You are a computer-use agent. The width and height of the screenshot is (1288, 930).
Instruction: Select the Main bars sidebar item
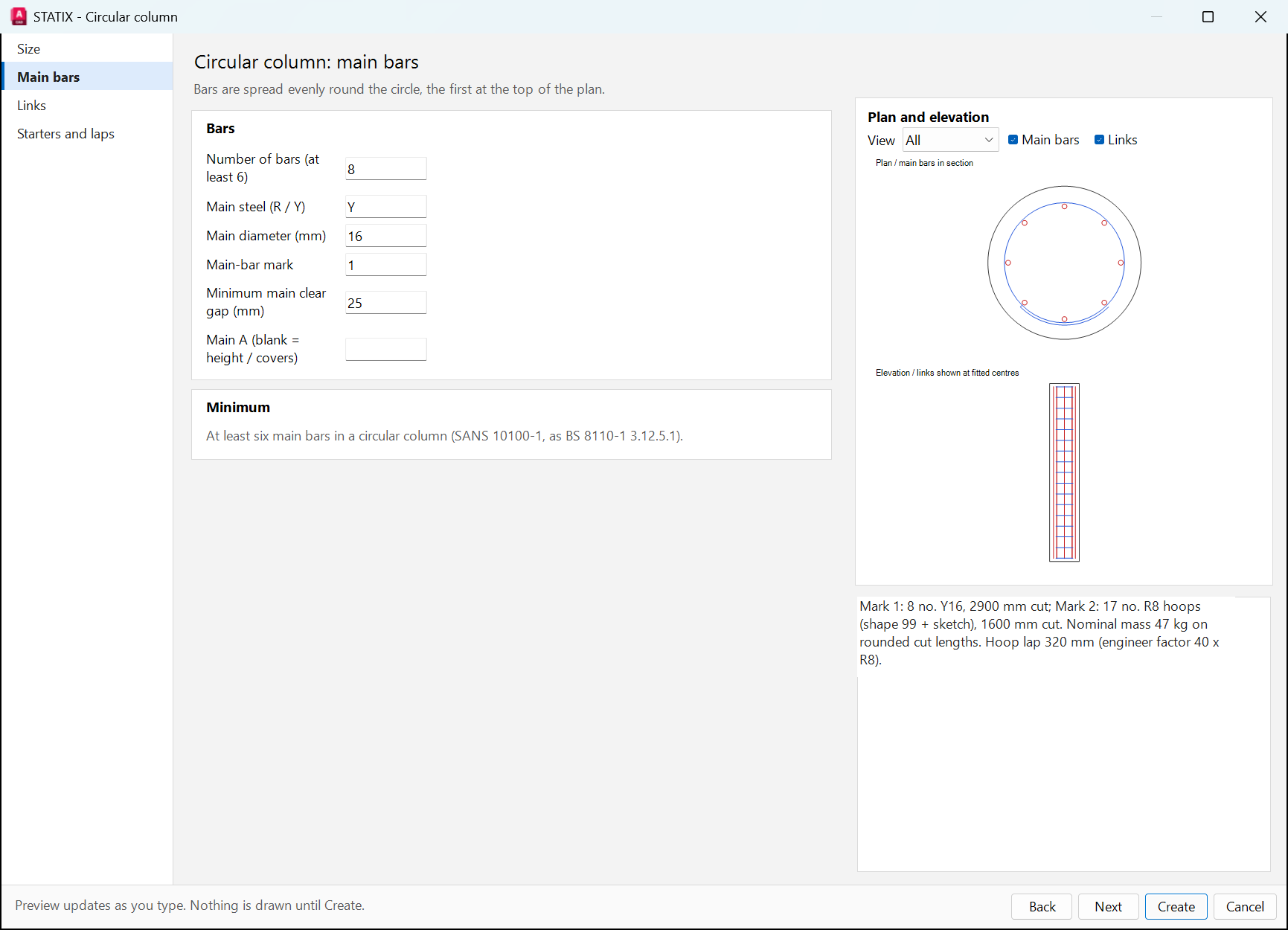click(87, 77)
